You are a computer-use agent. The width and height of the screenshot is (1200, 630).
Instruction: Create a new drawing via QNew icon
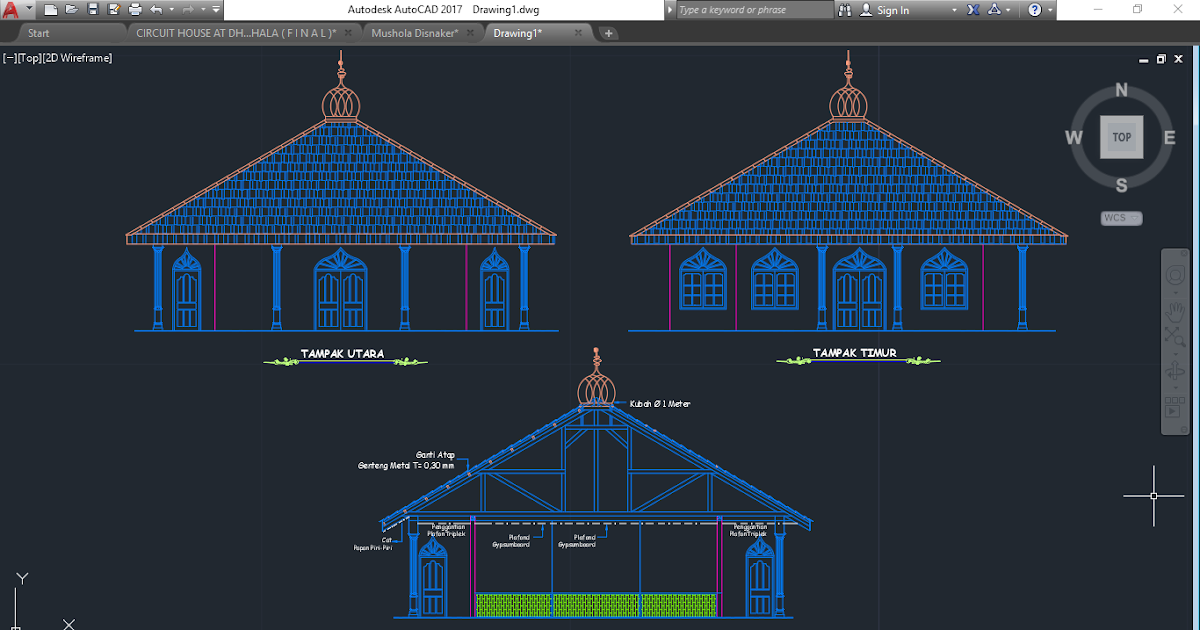click(50, 10)
